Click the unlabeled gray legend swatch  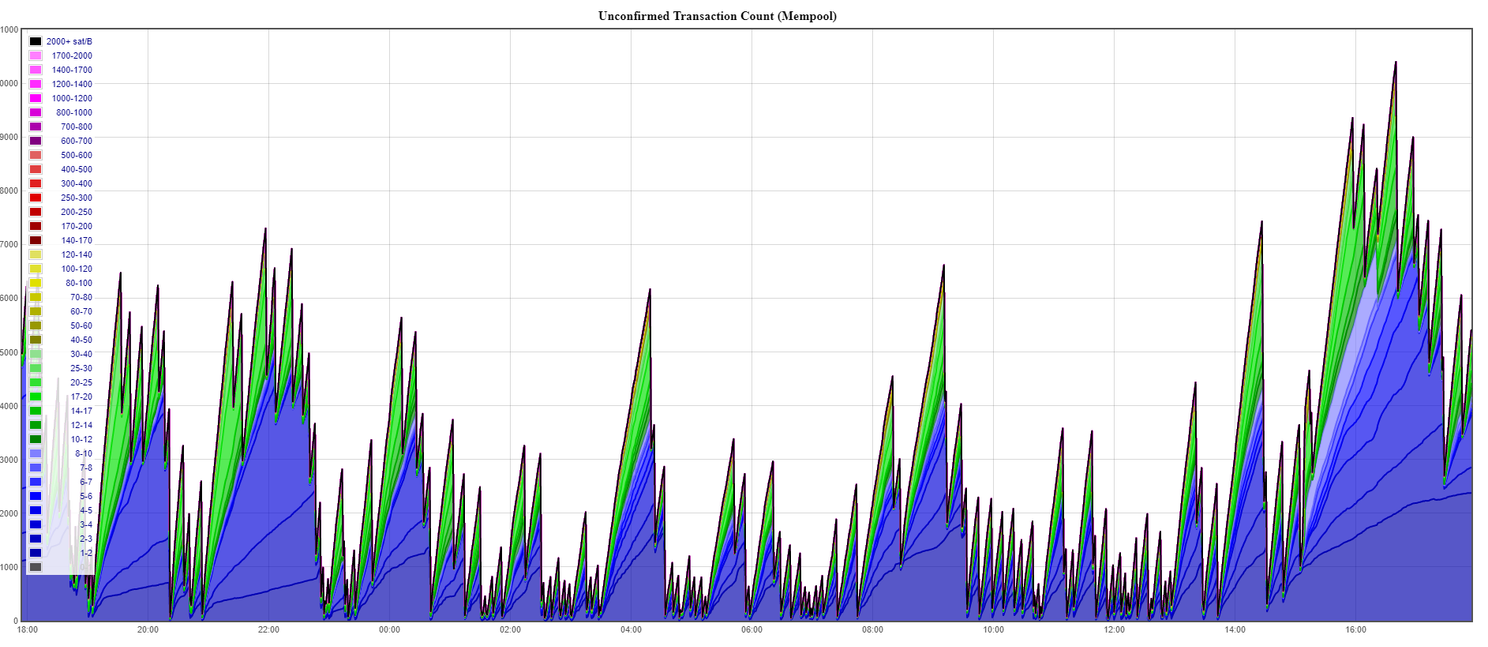(35, 567)
